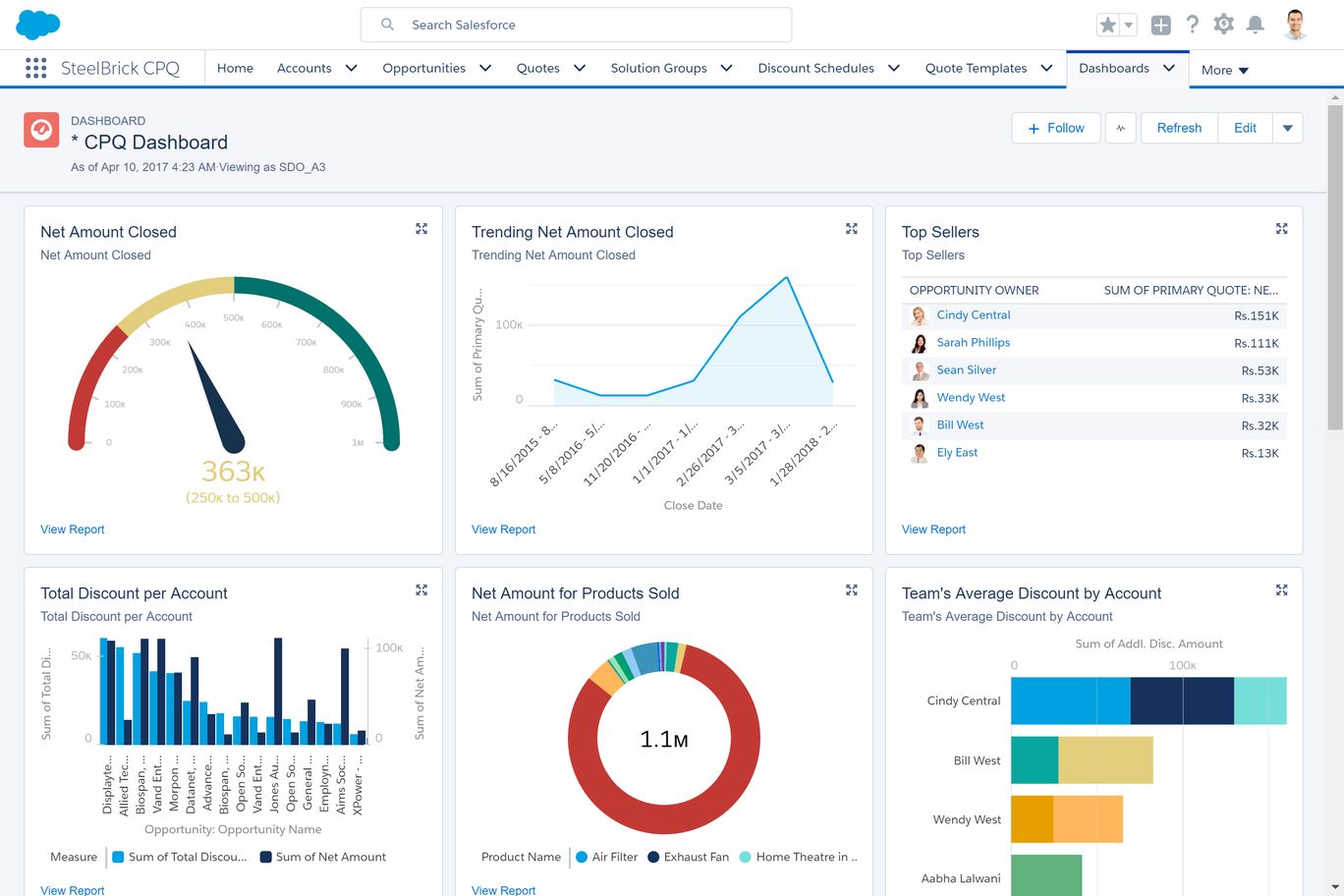Open the global actions plus icon
The image size is (1344, 896).
pyautogui.click(x=1160, y=26)
